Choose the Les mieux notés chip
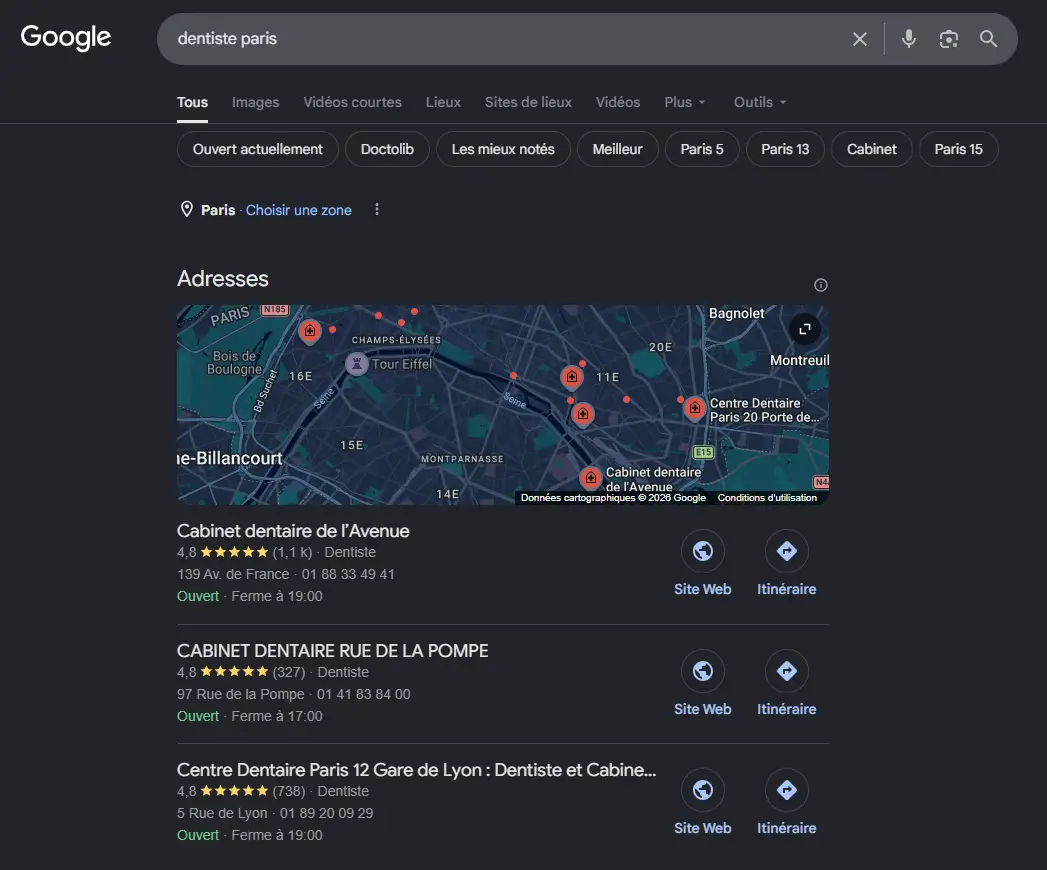The image size is (1047, 870). (x=503, y=149)
